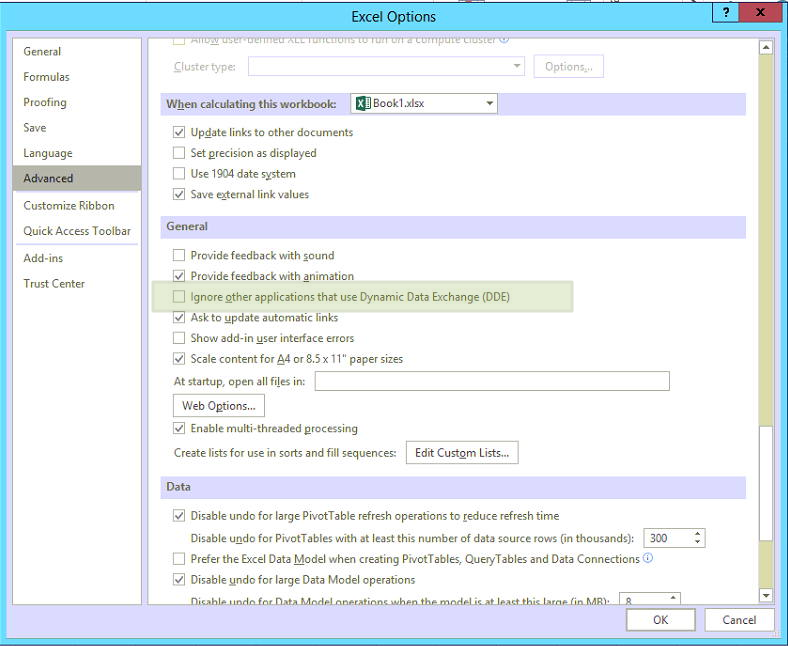Screen dimensions: 788x646
Task: Click the Web Options button
Action: (x=219, y=406)
